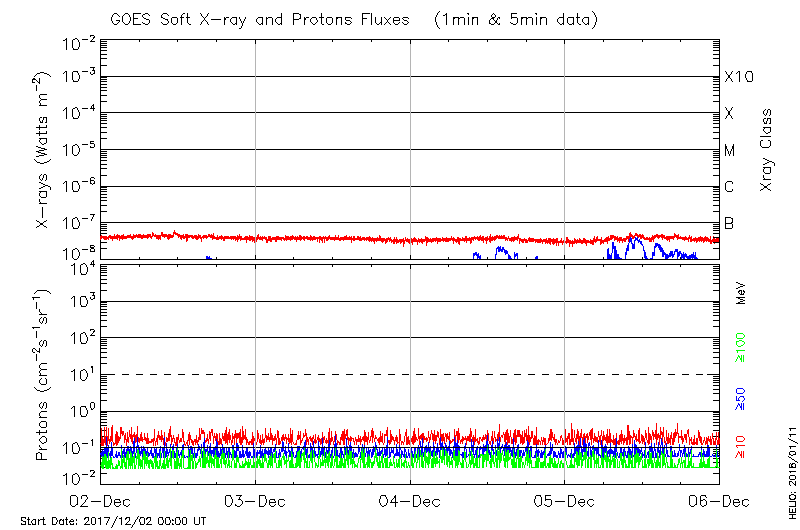Select the M flare class label
This screenshot has width=800, height=530.
(730, 150)
